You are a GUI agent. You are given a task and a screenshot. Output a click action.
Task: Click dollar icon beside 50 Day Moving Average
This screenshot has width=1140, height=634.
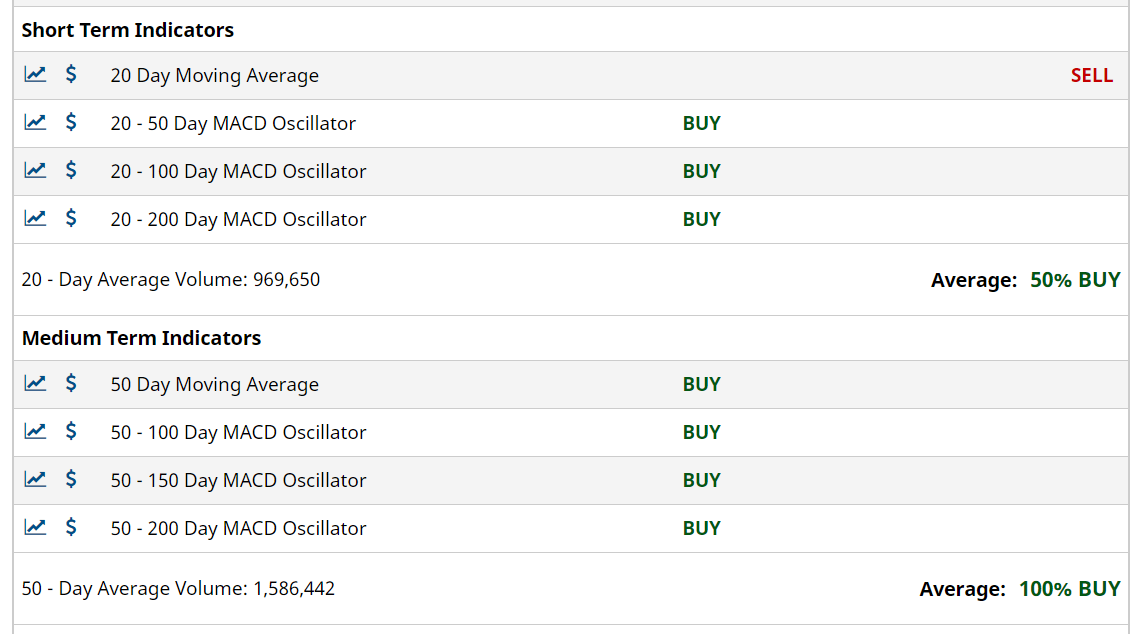pos(71,383)
